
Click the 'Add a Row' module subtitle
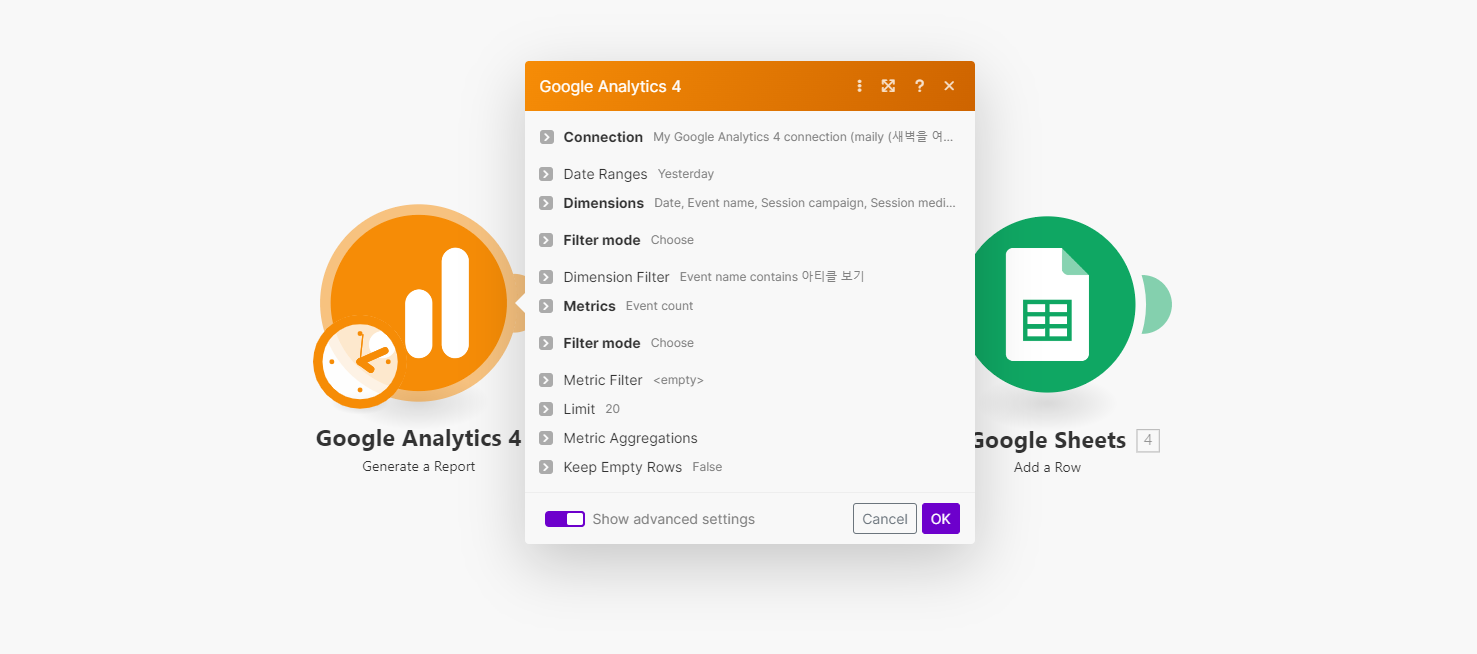[x=1047, y=467]
